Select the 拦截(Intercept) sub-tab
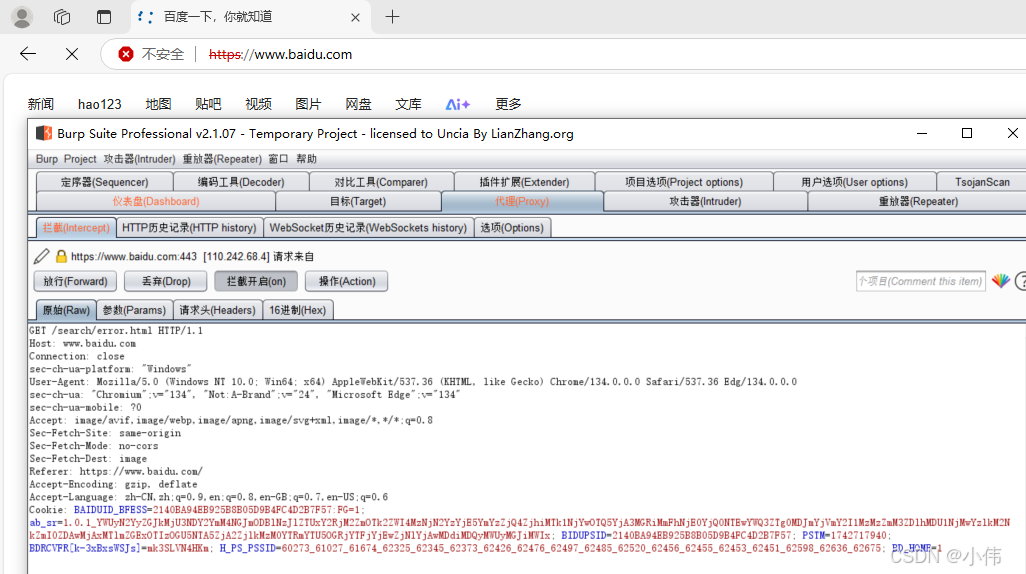 click(76, 228)
